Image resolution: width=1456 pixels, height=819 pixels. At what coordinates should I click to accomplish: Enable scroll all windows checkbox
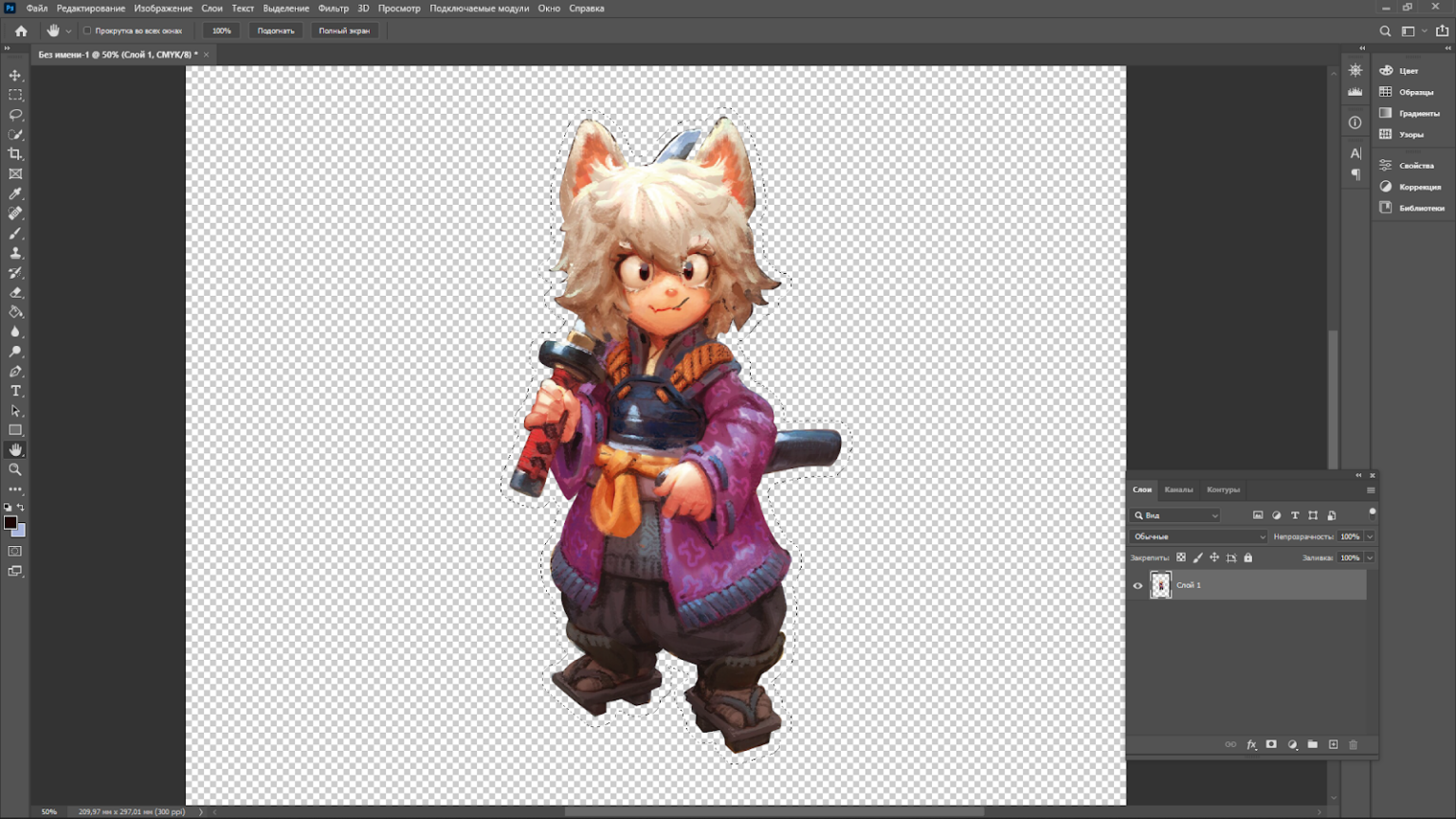point(87,30)
